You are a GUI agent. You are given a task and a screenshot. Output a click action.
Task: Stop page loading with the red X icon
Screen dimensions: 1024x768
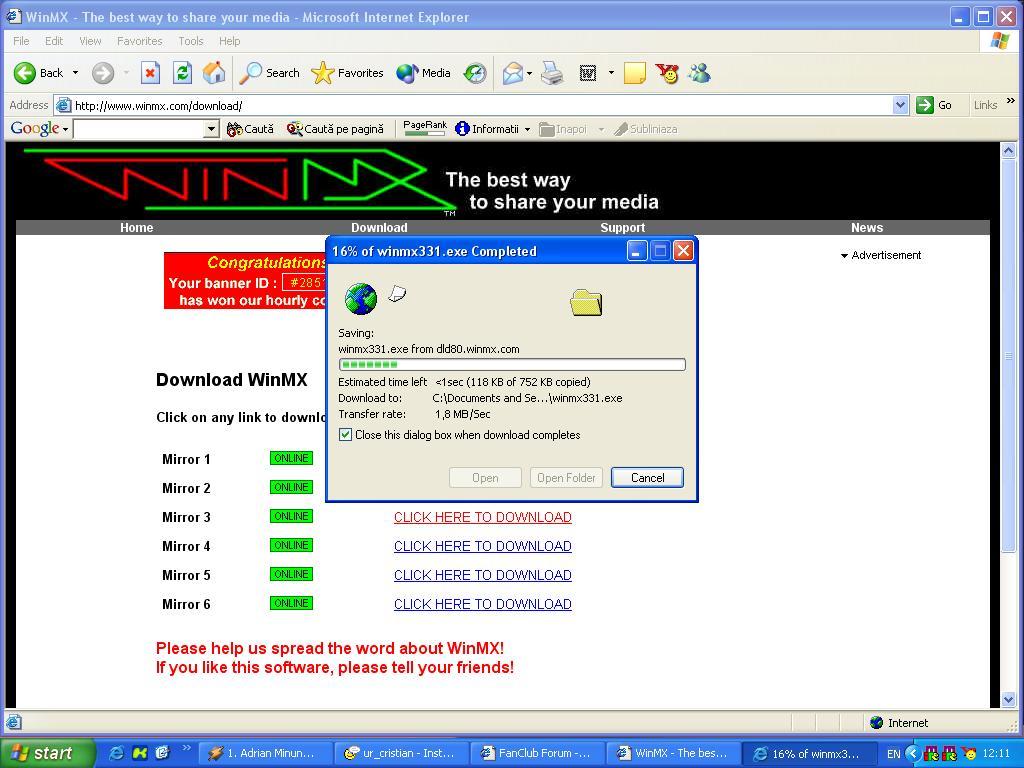point(150,72)
